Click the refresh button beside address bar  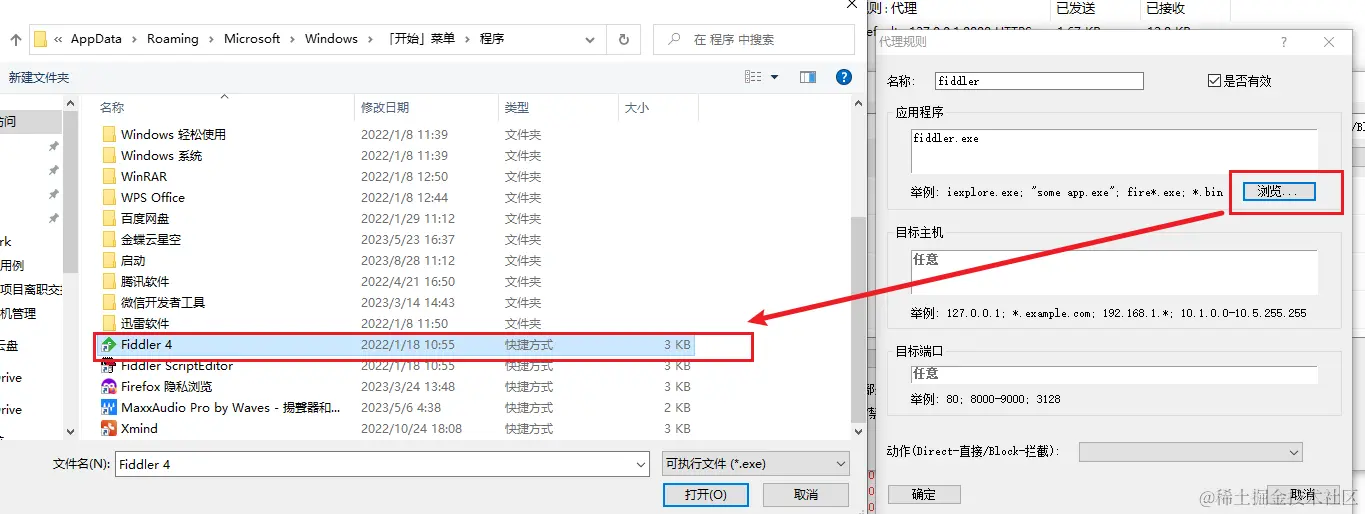[x=624, y=40]
